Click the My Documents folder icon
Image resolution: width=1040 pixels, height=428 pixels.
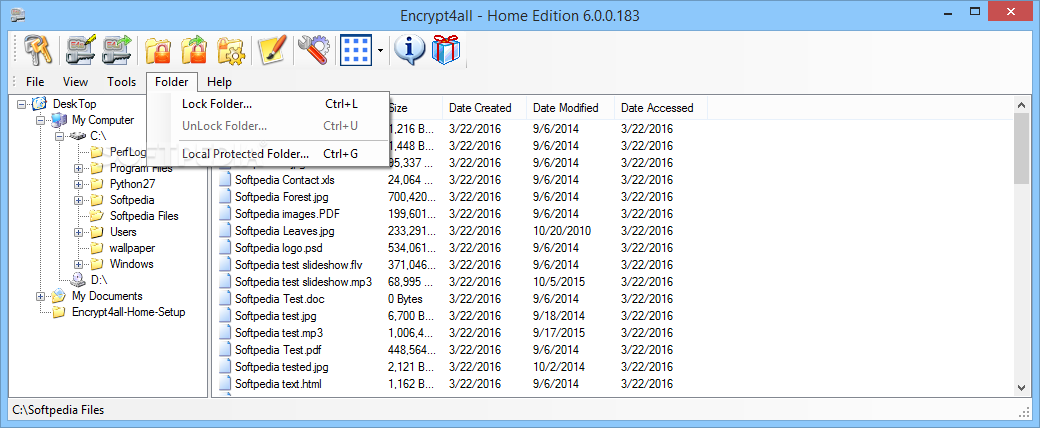click(x=60, y=295)
